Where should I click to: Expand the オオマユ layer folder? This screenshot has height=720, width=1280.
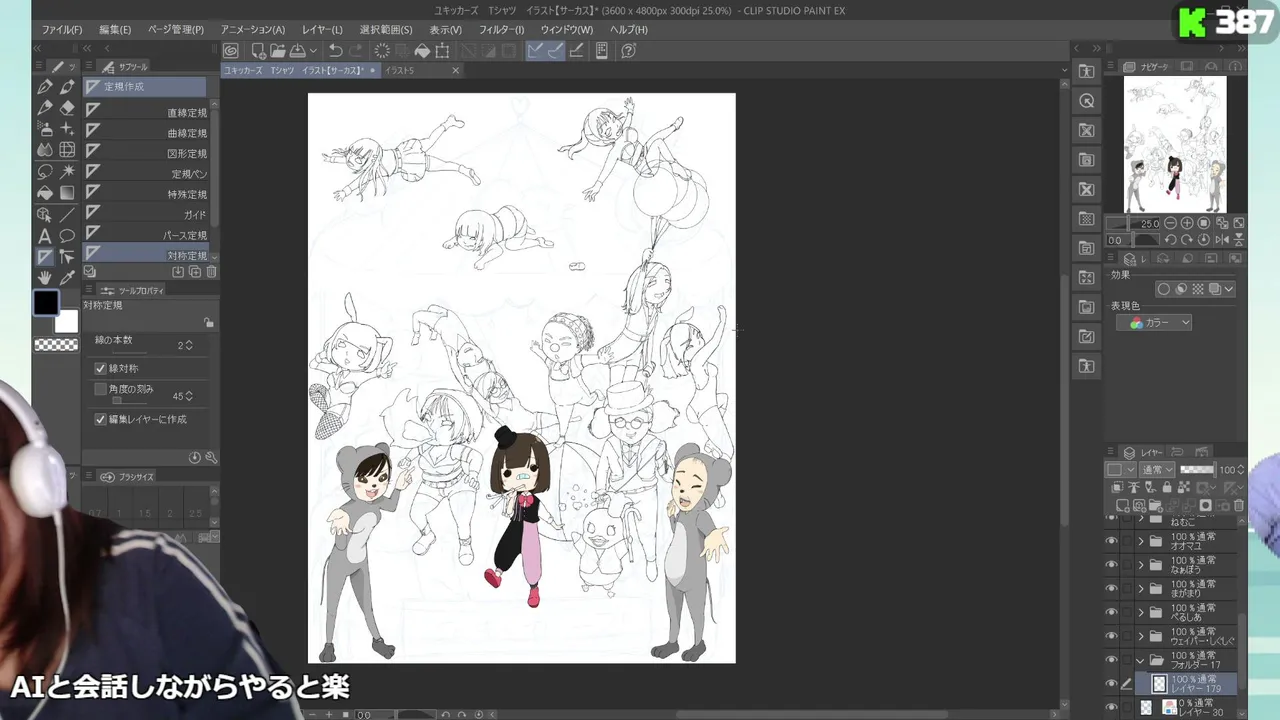(x=1141, y=541)
